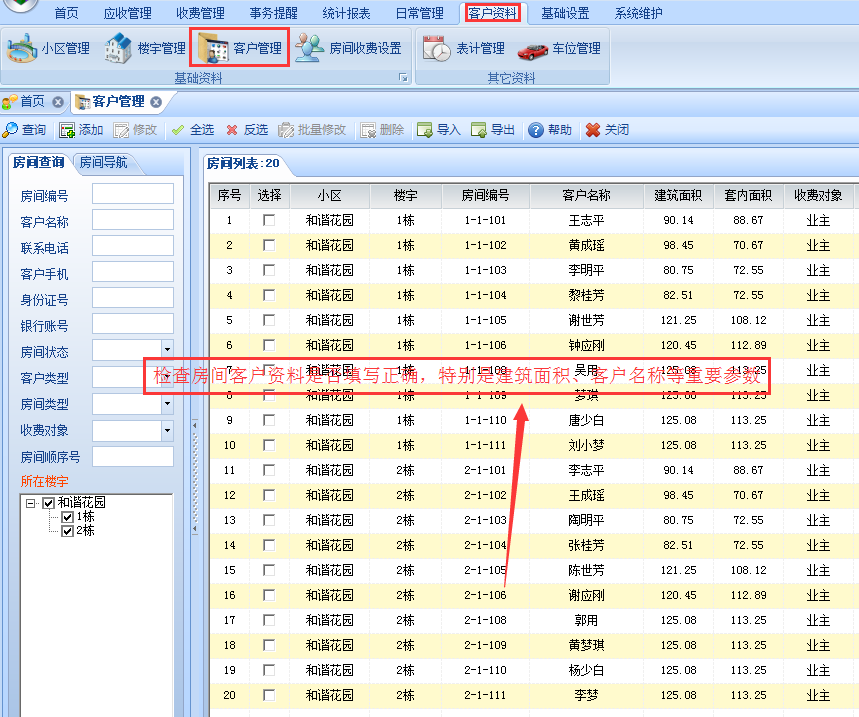This screenshot has height=717, width=859.
Task: Click the 房间顺序号 input field
Action: (133, 457)
